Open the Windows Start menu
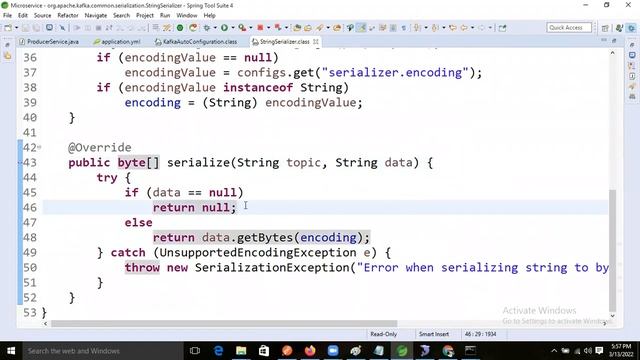Image resolution: width=640 pixels, height=360 pixels. pos(11,351)
